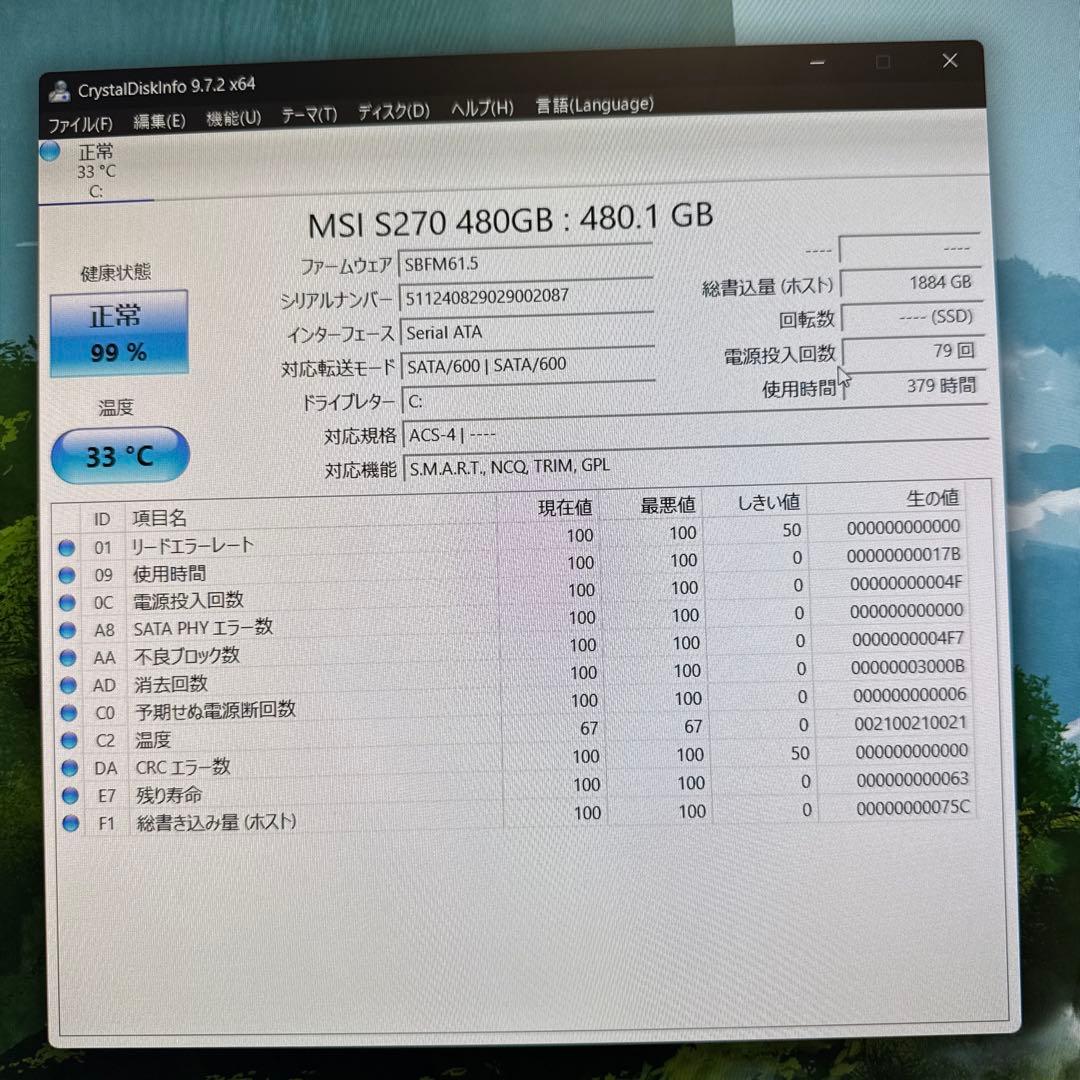Click the 正常 99% health status button

pos(119,331)
